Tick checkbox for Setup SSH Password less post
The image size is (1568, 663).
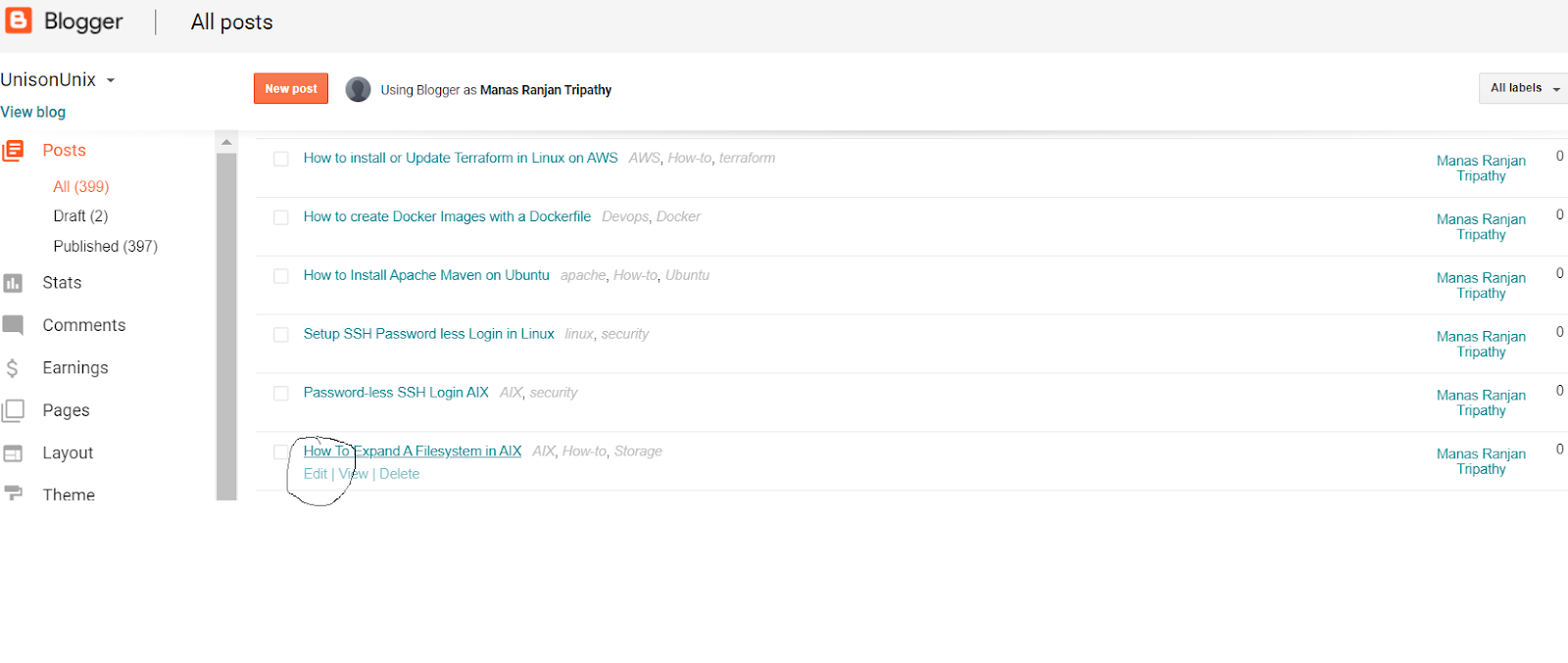point(281,335)
